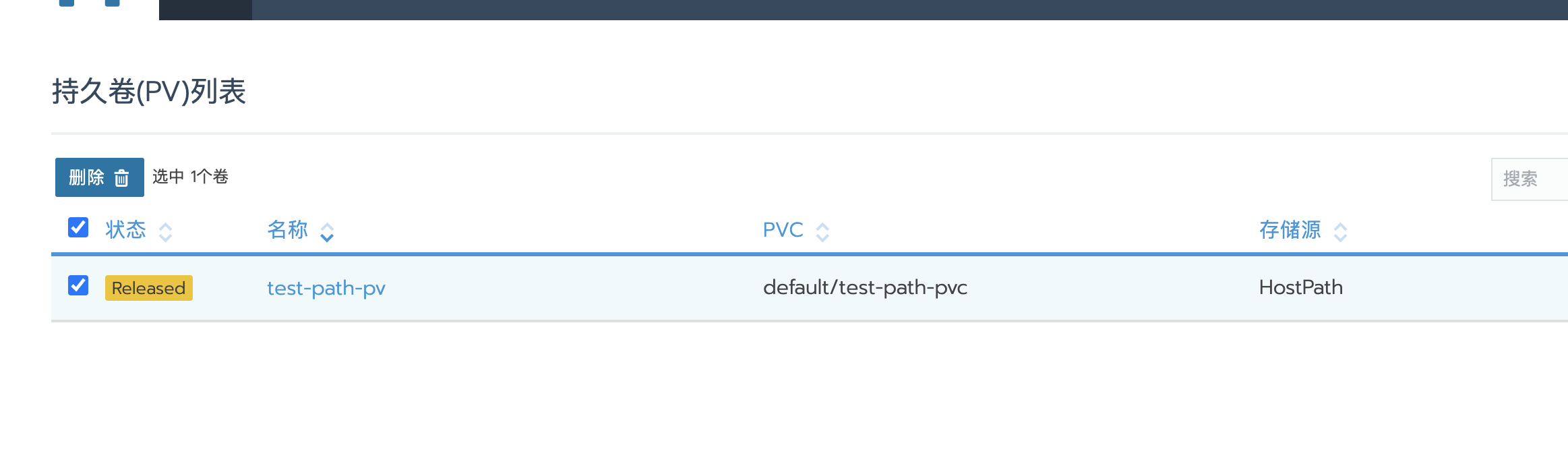The width and height of the screenshot is (1568, 464).
Task: Select the dark highlighted tab in top navbar
Action: pyautogui.click(x=206, y=9)
